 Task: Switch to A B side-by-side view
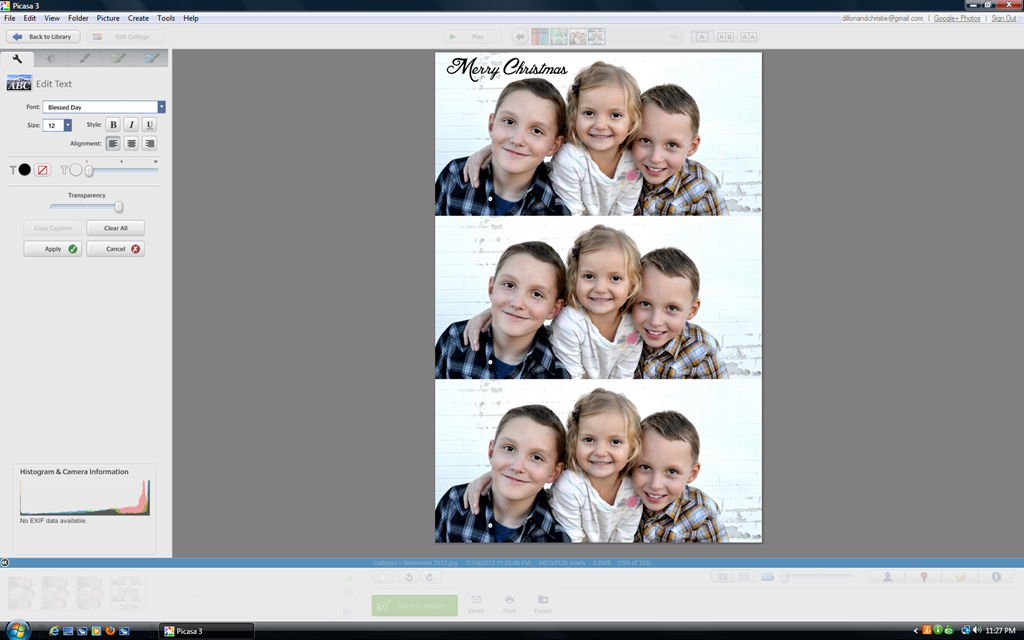pos(725,37)
